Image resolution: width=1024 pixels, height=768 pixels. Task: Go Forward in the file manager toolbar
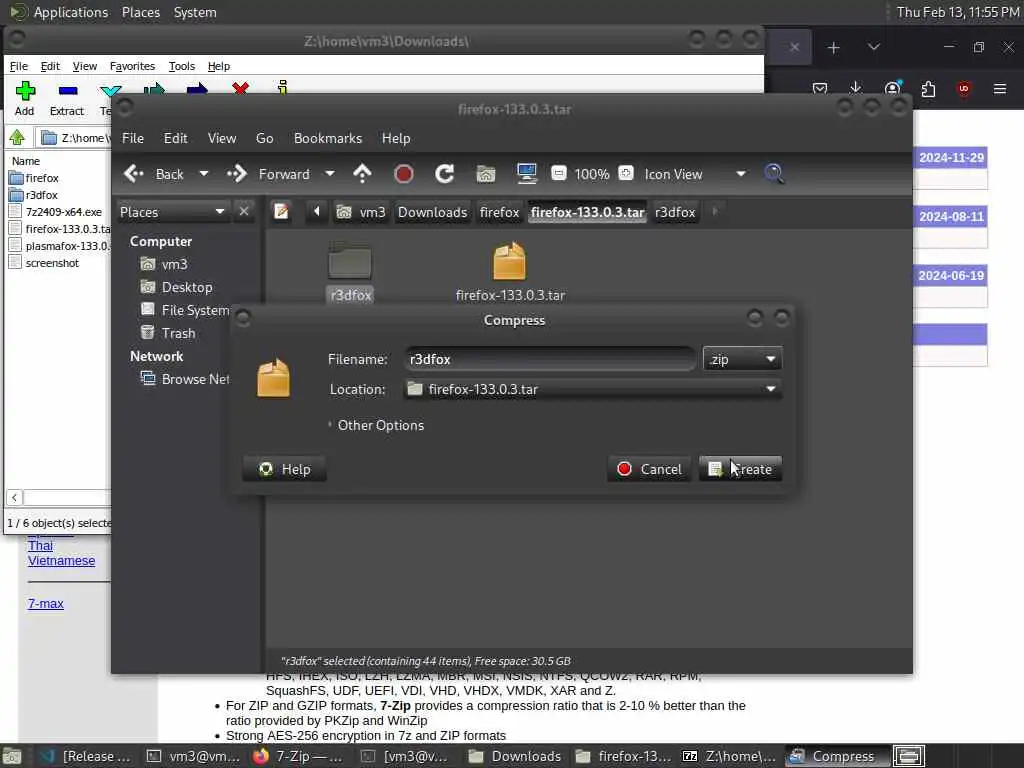[268, 174]
